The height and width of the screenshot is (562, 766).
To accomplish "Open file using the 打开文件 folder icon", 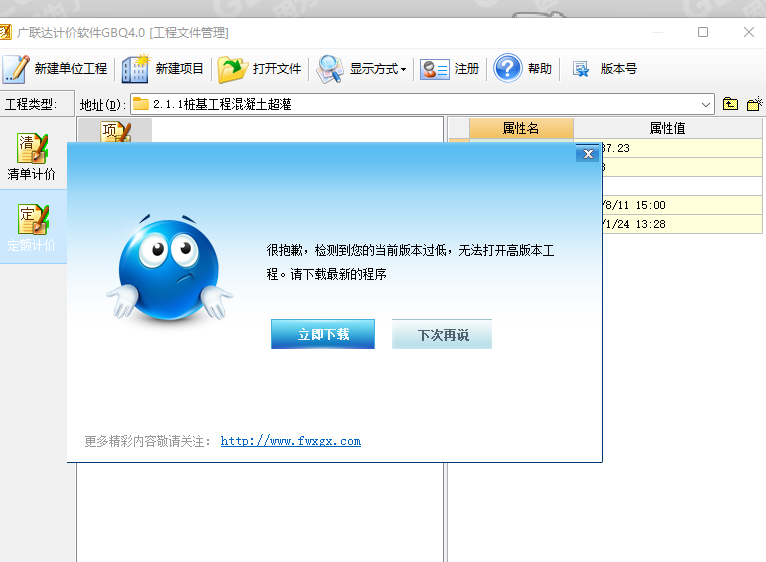I will [x=233, y=69].
